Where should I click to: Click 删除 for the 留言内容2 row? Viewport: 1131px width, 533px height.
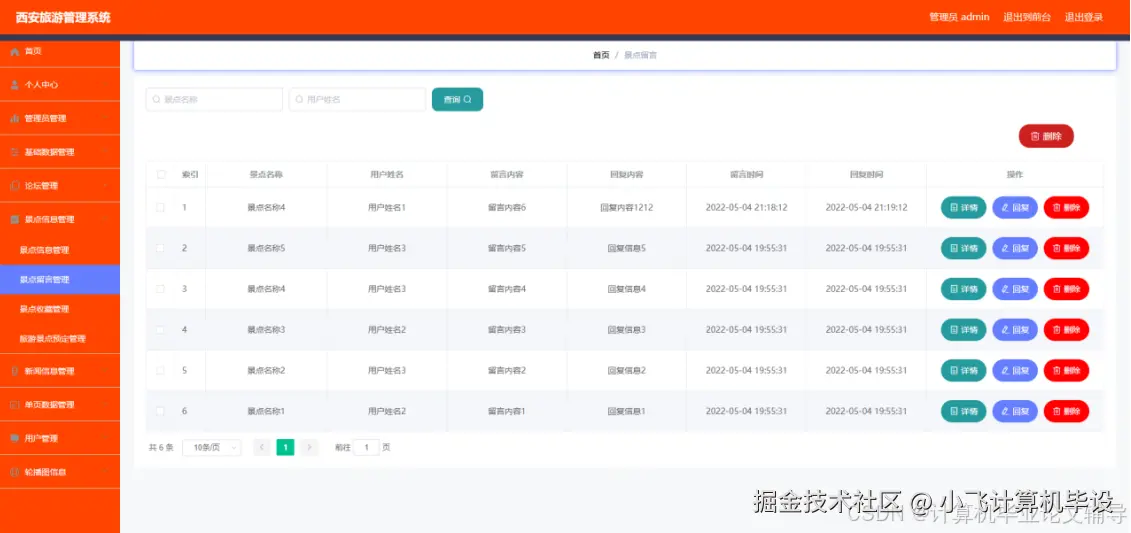pos(1066,371)
